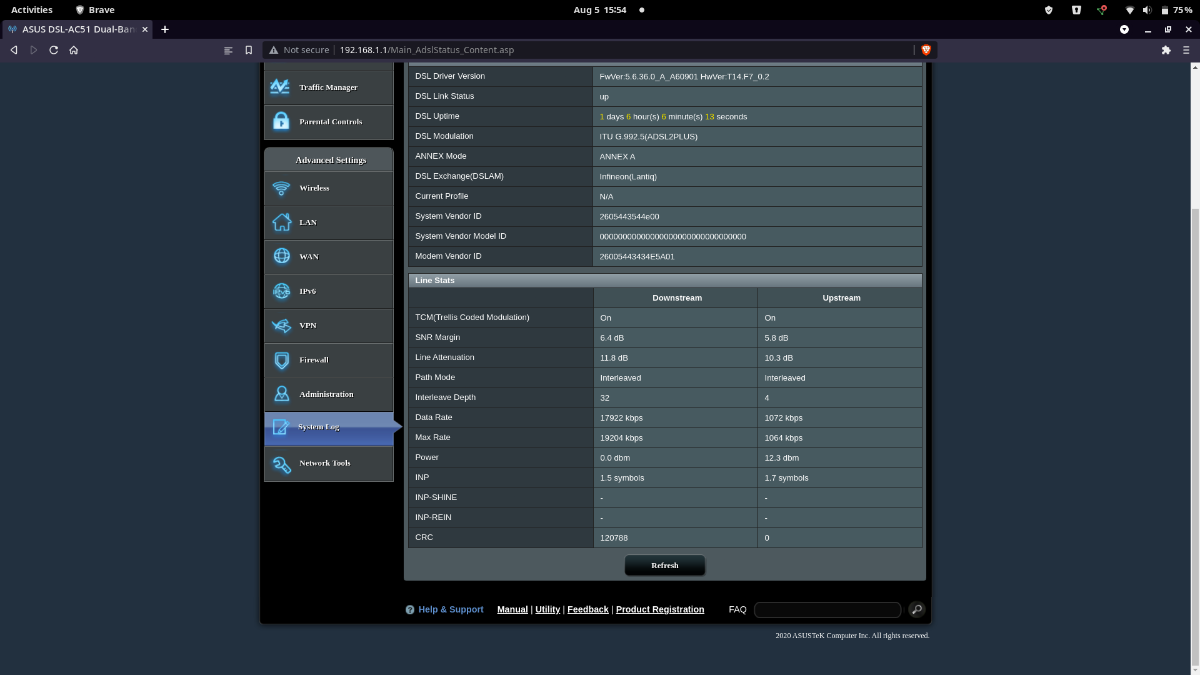Image resolution: width=1200 pixels, height=675 pixels.
Task: Open the GNOME Activities overview
Action: (32, 9)
